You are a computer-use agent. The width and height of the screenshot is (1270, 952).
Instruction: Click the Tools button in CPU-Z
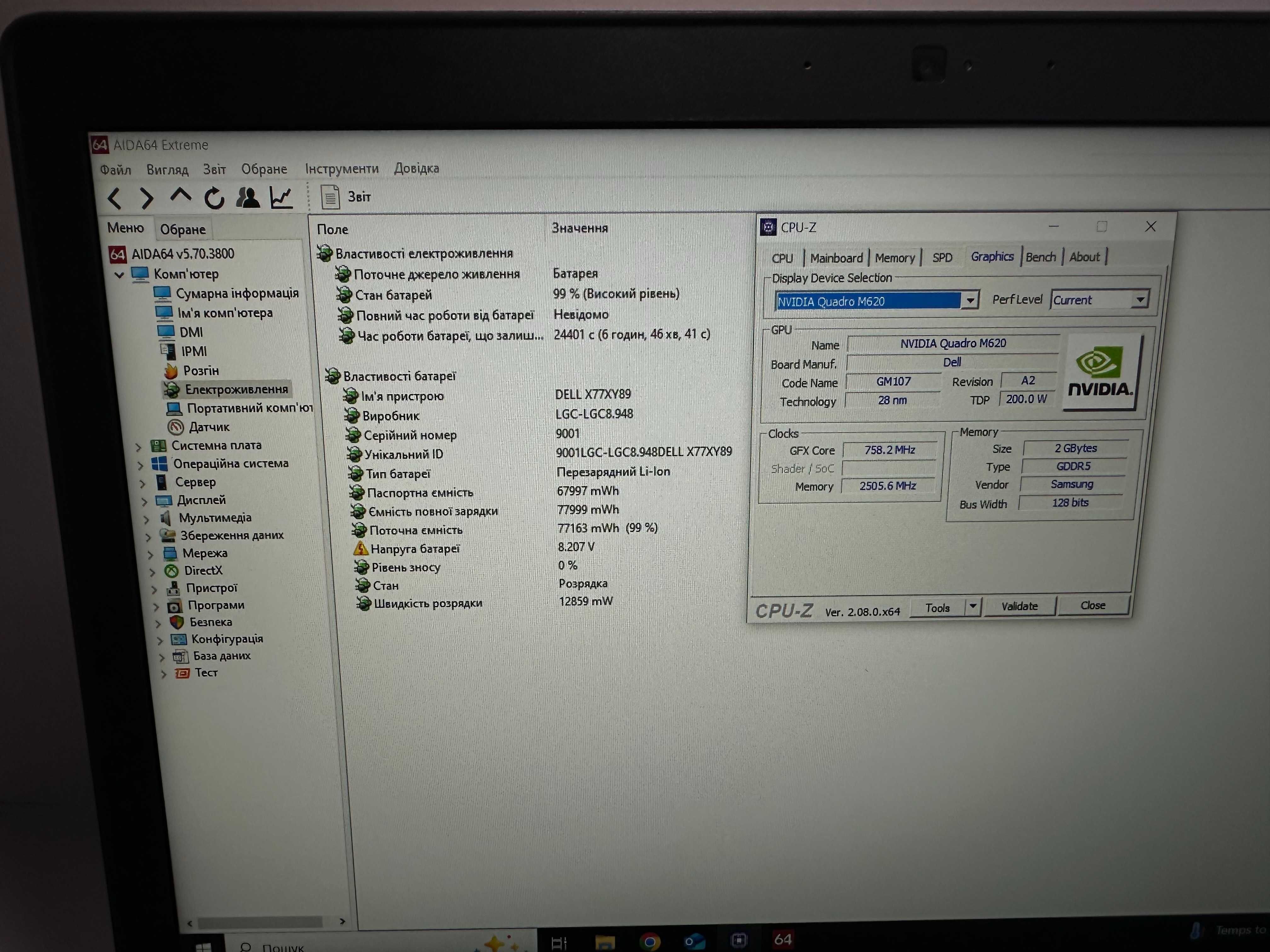coord(938,608)
